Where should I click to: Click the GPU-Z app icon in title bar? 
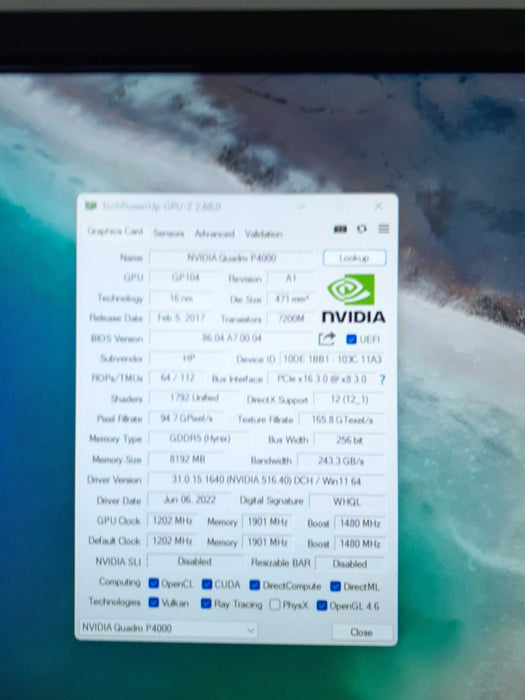point(91,206)
